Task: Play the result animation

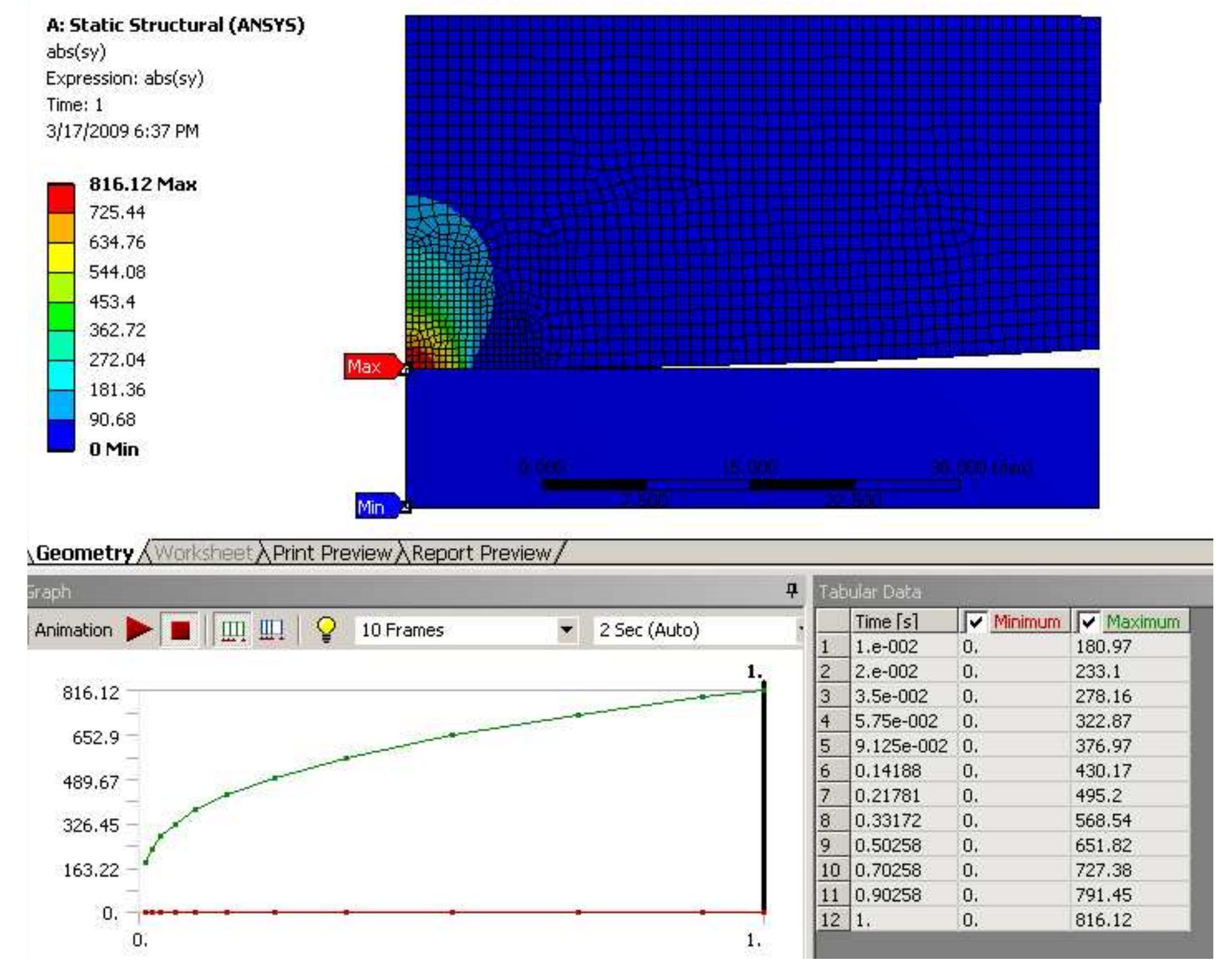Action: pos(139,630)
